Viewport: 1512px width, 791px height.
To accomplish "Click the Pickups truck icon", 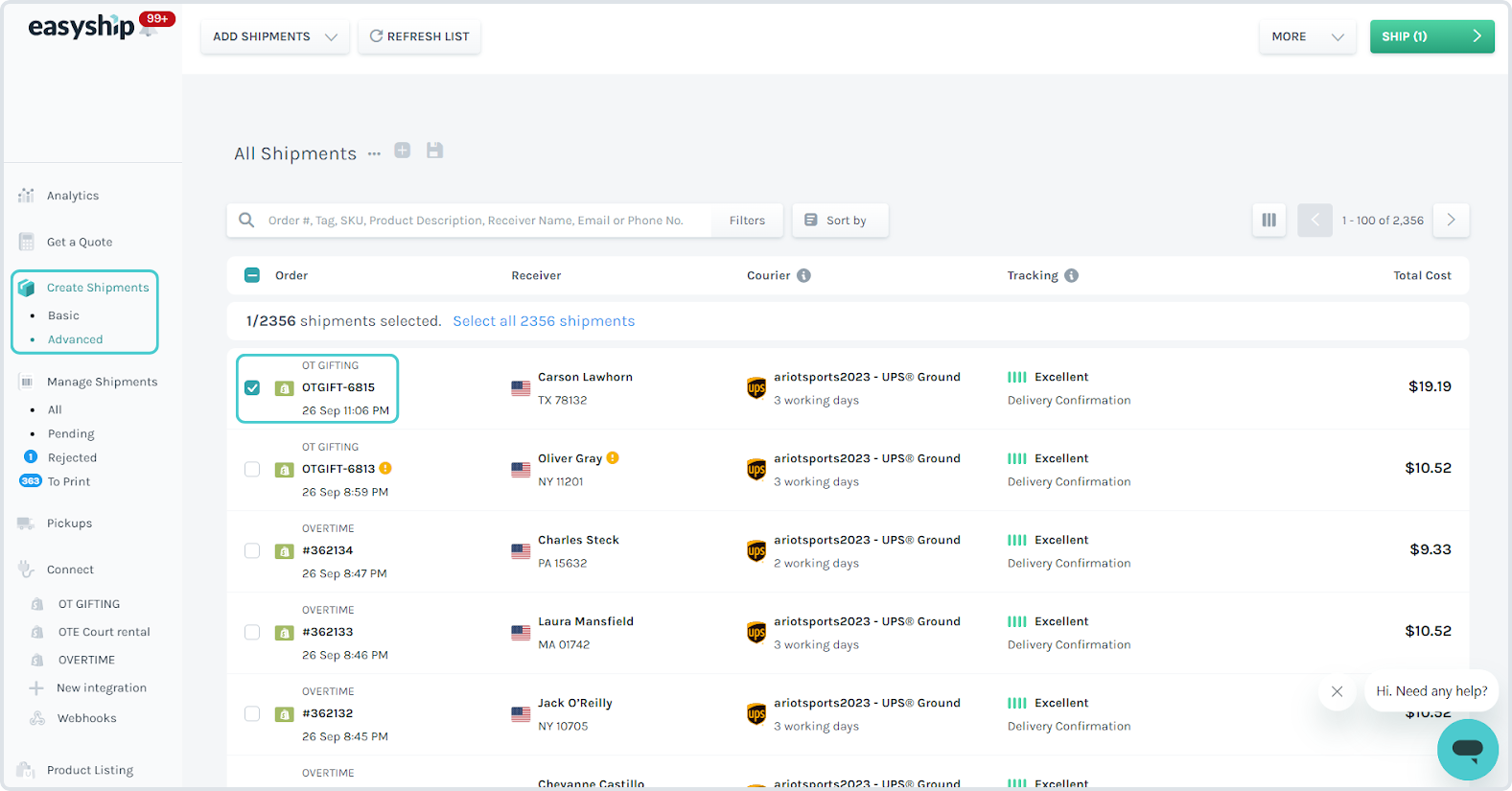I will coord(26,523).
